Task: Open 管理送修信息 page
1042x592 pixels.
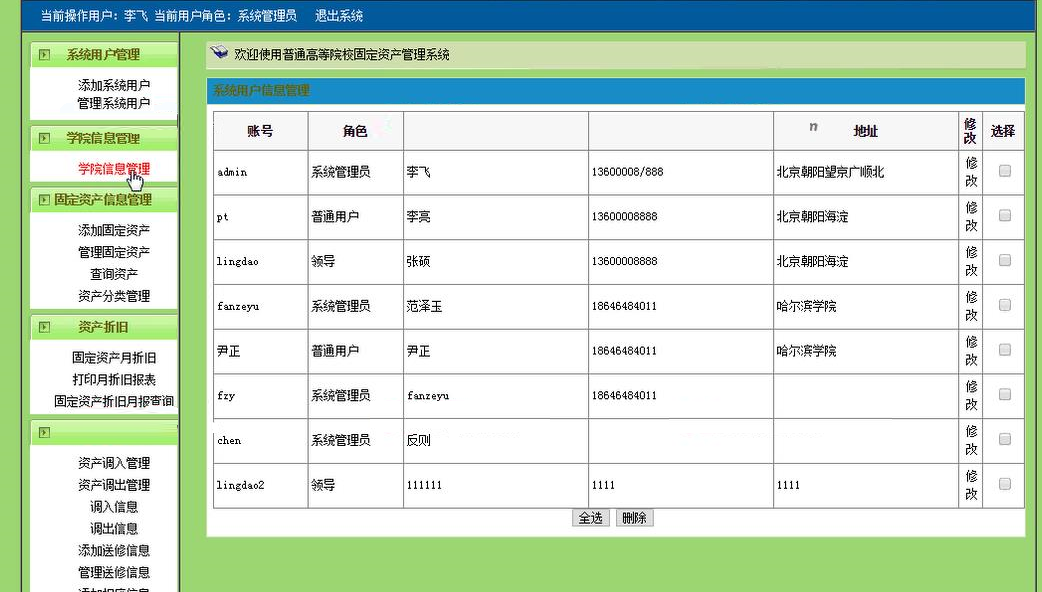Action: click(114, 572)
